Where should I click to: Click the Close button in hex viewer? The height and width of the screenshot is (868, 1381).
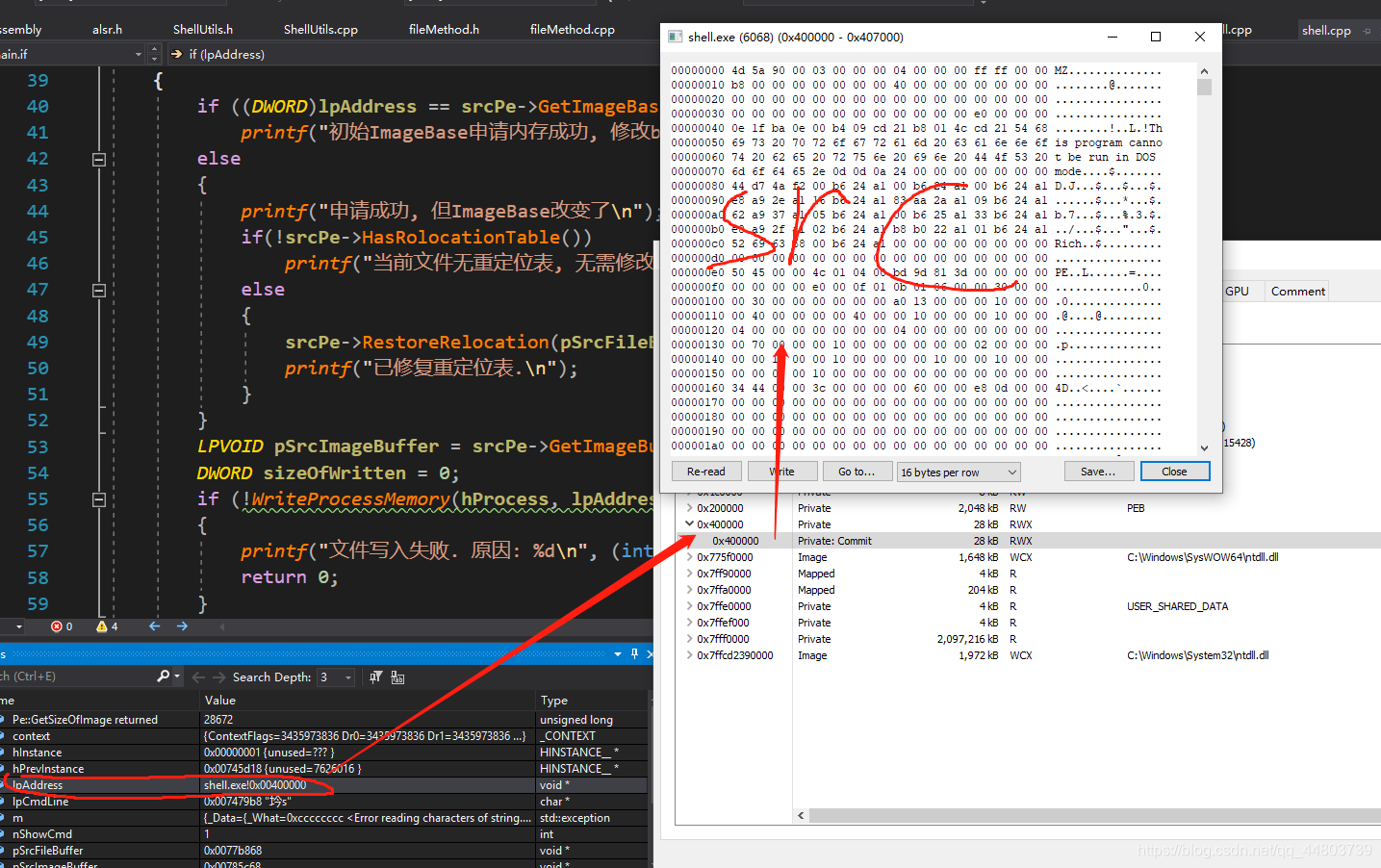[x=1174, y=472]
